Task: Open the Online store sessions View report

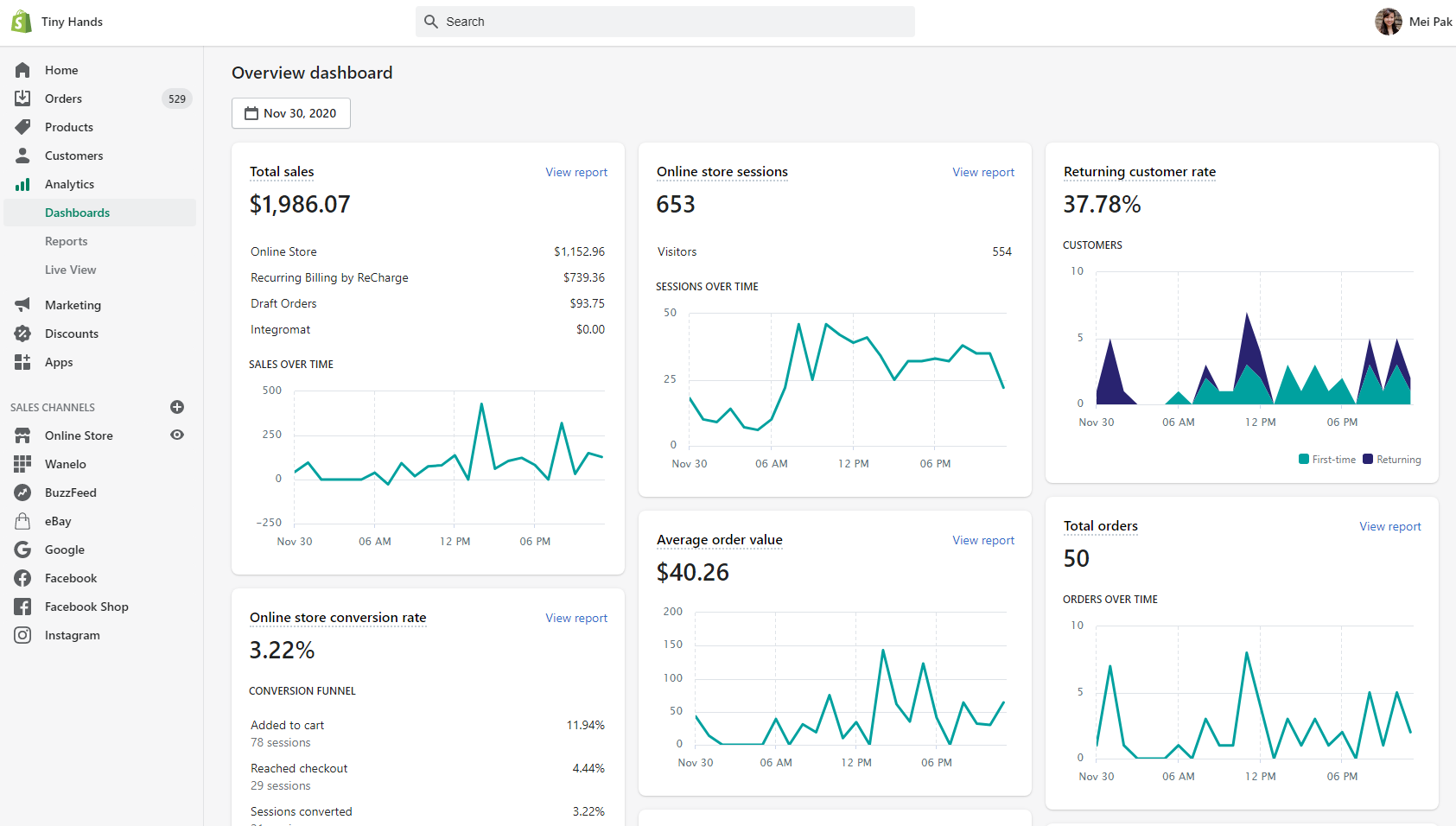Action: (x=983, y=172)
